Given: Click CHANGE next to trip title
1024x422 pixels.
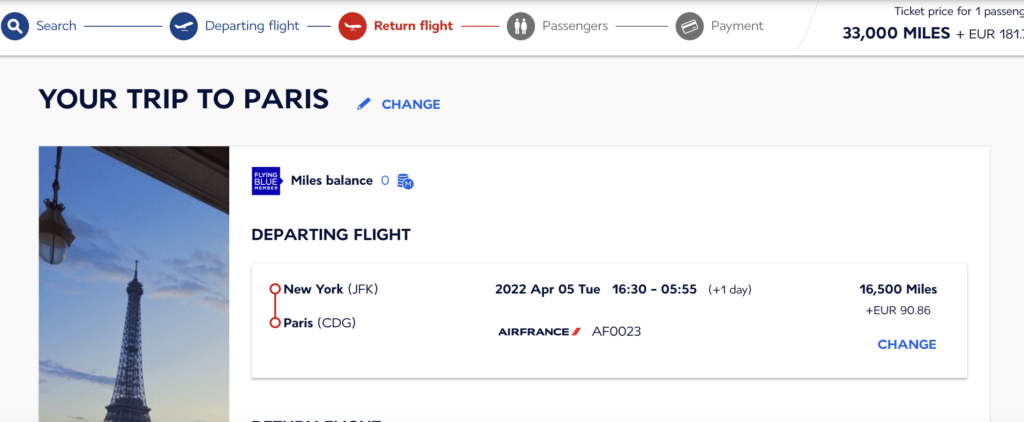Looking at the screenshot, I should click(411, 105).
